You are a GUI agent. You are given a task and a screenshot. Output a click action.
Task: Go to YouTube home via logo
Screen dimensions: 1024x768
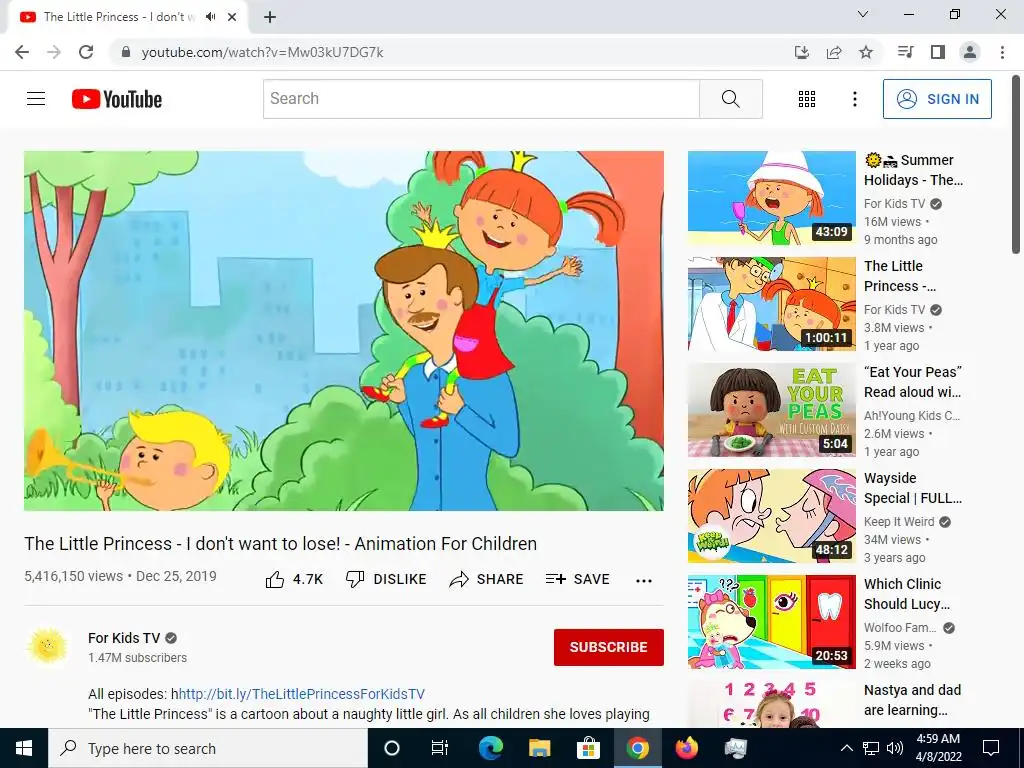tap(117, 99)
